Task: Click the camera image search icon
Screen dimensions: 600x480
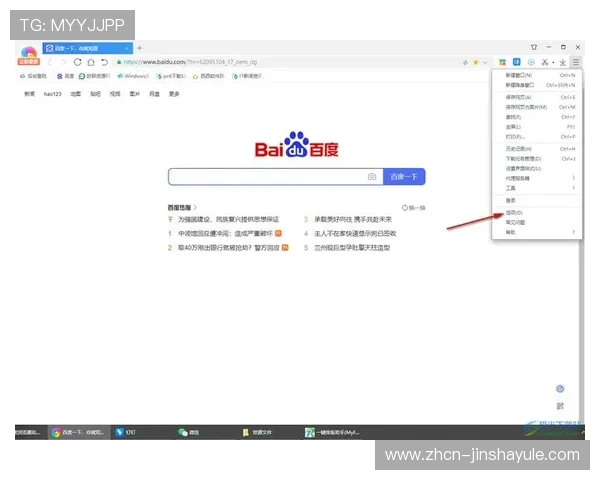Action: pos(372,177)
